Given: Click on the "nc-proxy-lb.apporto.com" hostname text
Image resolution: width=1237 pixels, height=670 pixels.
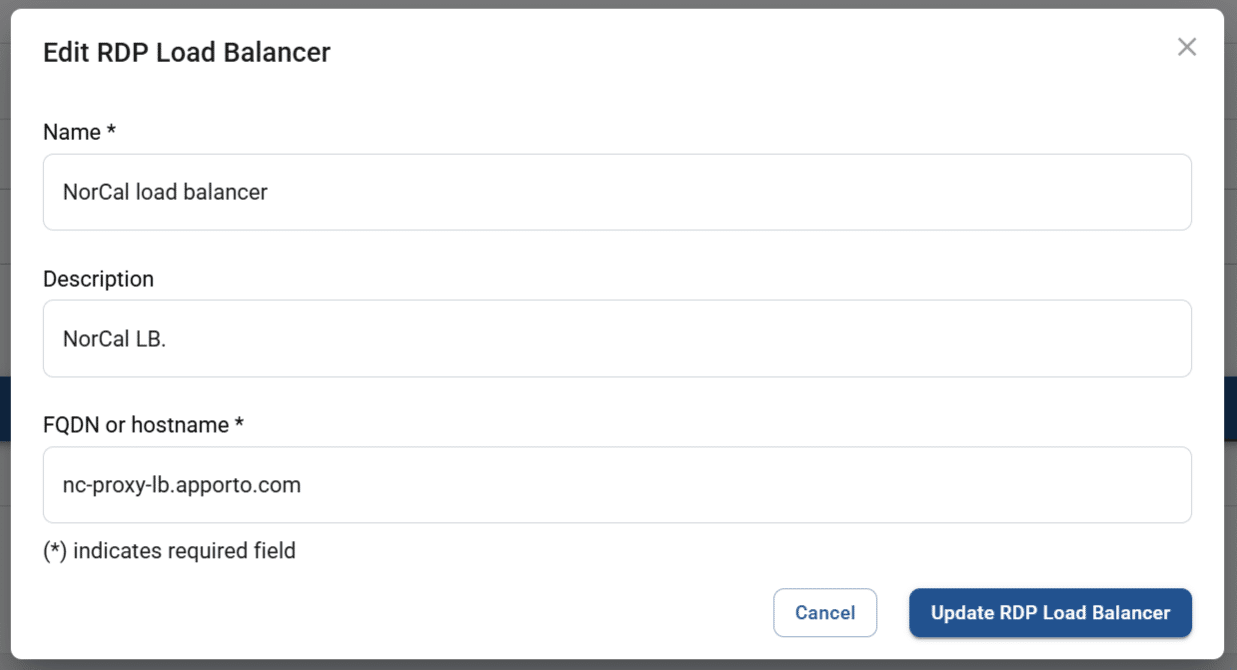Looking at the screenshot, I should [x=181, y=486].
